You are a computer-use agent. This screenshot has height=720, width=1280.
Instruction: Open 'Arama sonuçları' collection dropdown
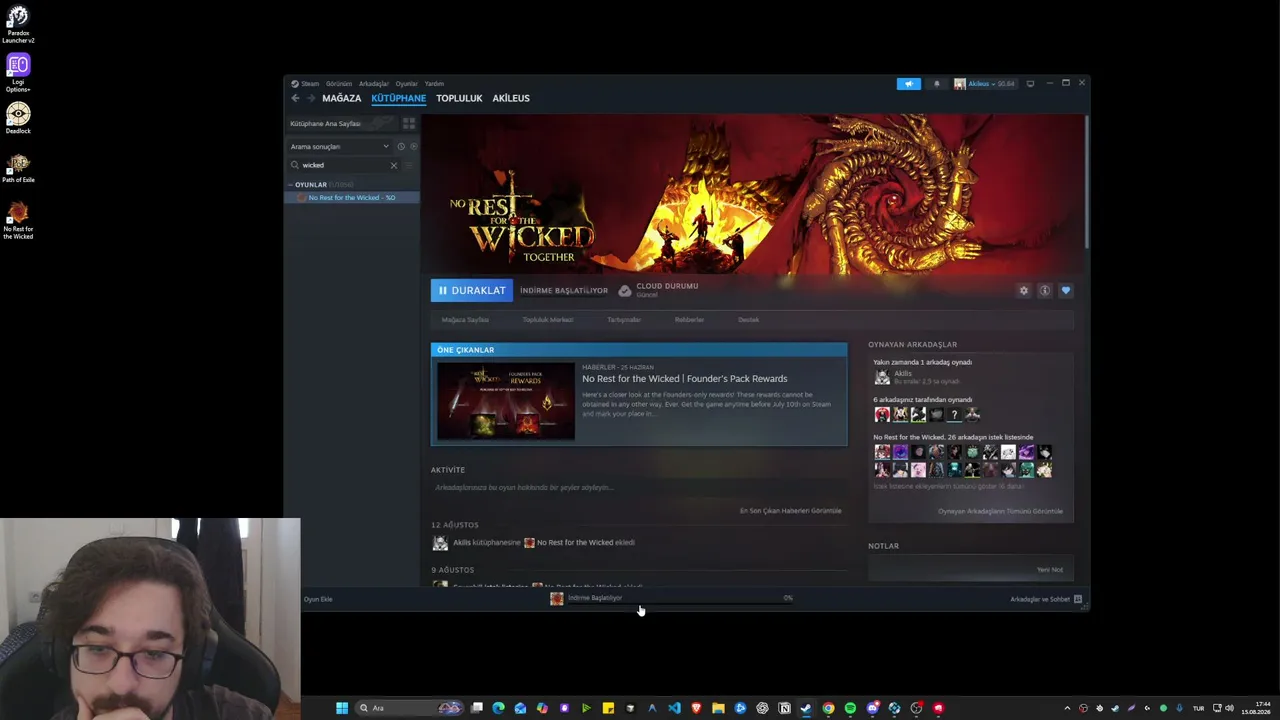point(340,147)
